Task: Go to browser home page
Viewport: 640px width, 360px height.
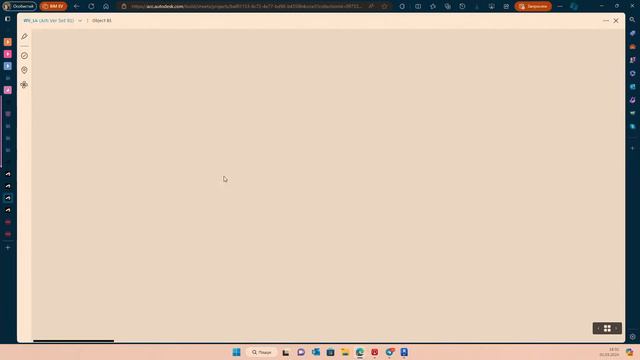Action: 106,6
